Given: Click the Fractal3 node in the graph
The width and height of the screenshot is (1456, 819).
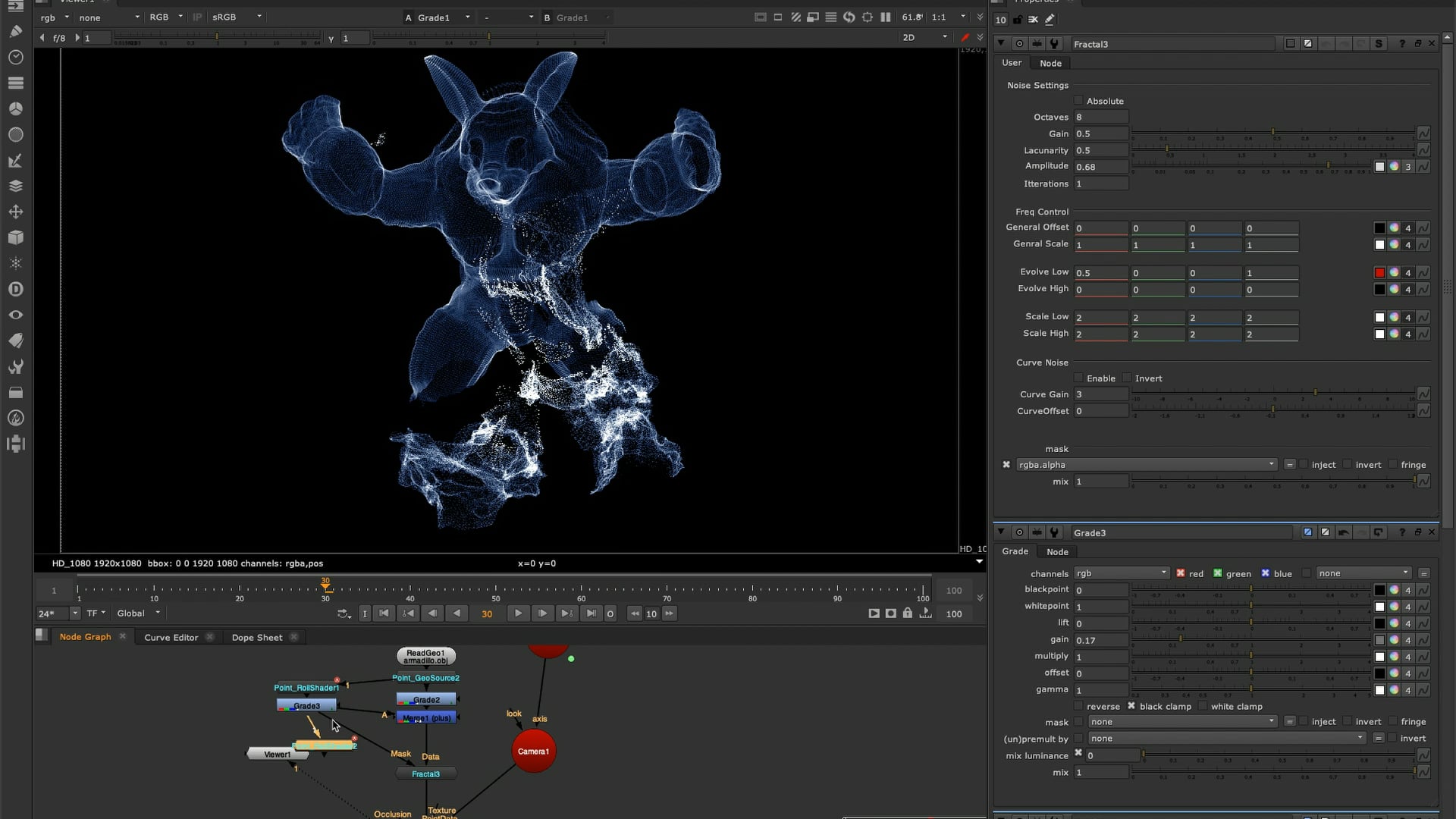Looking at the screenshot, I should point(425,773).
